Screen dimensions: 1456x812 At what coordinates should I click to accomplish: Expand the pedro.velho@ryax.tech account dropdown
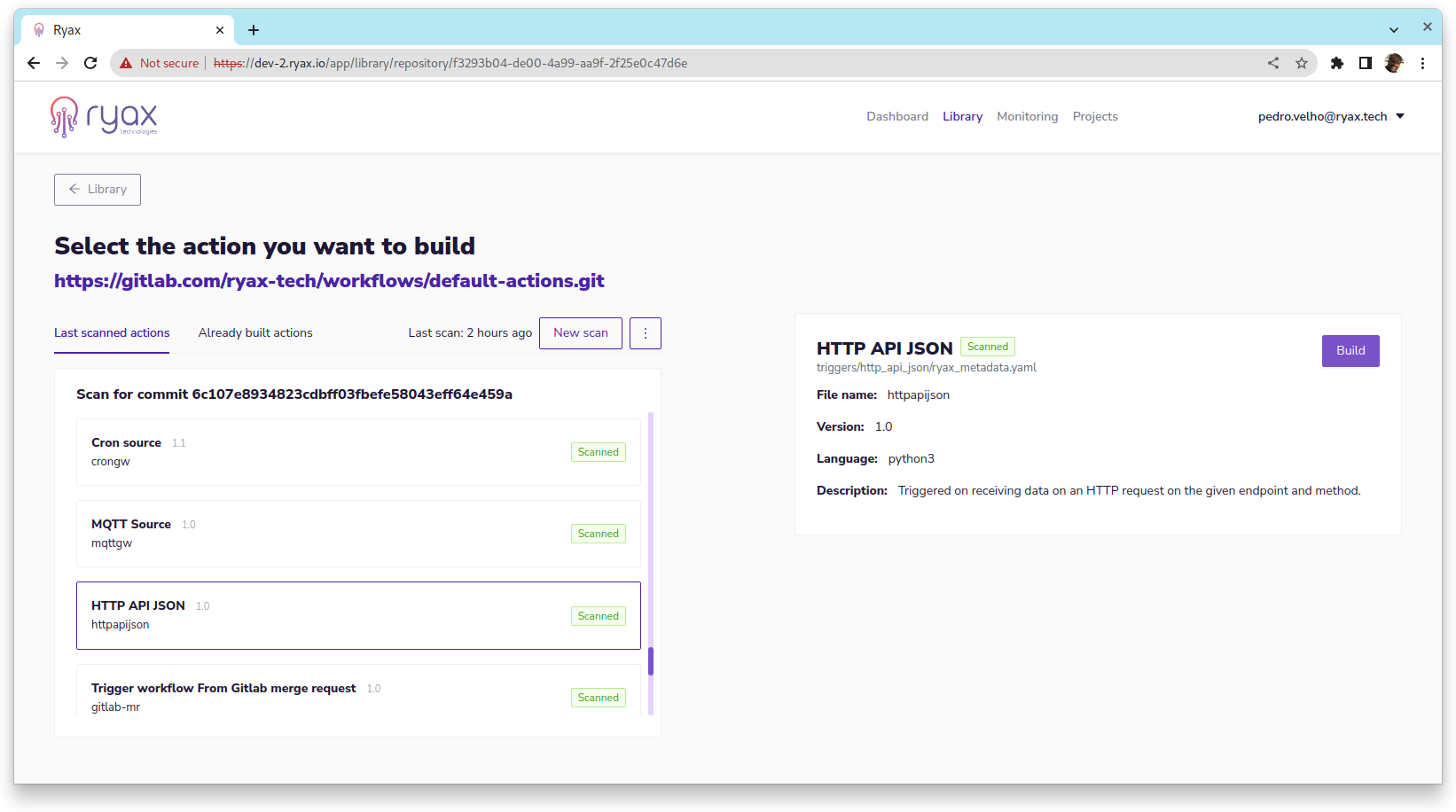[x=1329, y=116]
